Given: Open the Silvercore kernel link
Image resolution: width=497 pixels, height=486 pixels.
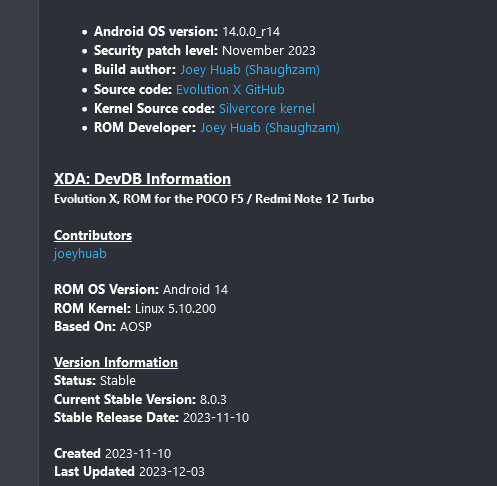Looking at the screenshot, I should pos(267,108).
